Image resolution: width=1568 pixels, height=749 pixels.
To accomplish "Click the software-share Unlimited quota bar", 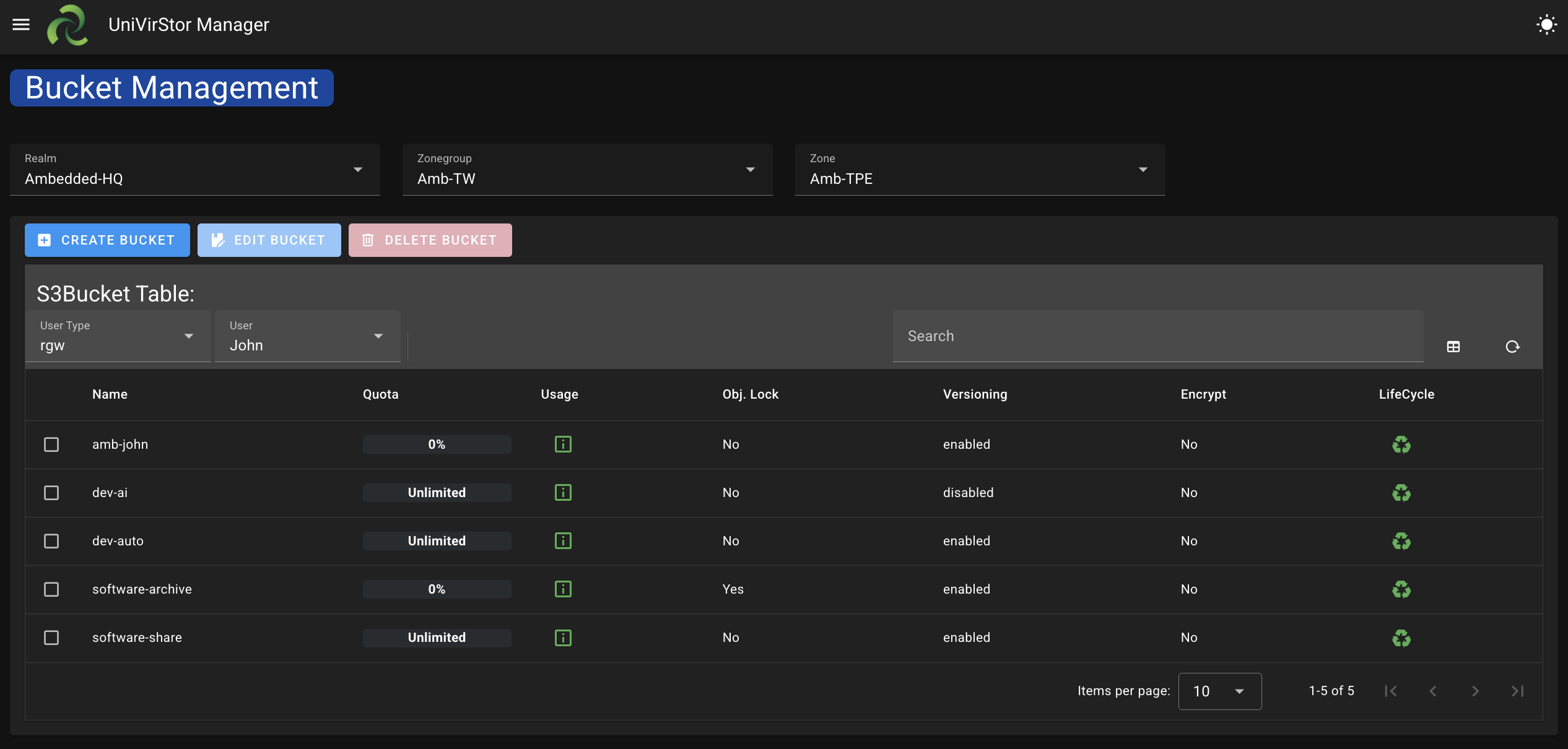I will pos(437,638).
